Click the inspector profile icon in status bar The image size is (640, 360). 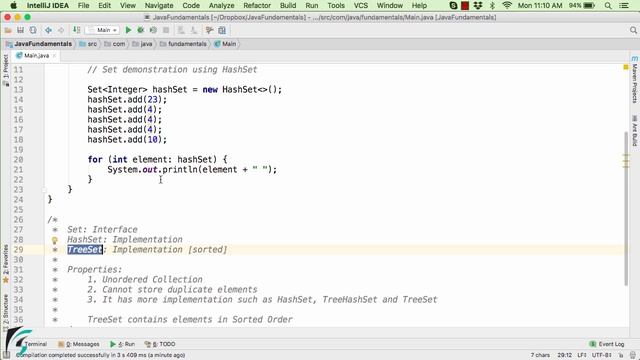(632, 355)
